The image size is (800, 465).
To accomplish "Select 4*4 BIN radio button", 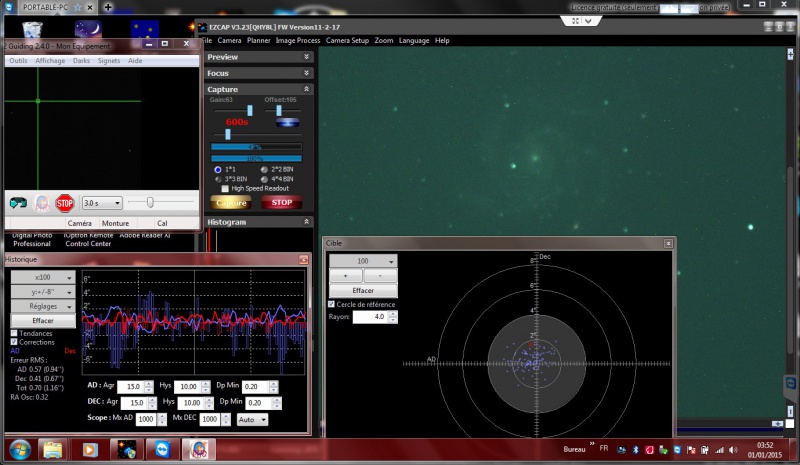I will point(264,179).
